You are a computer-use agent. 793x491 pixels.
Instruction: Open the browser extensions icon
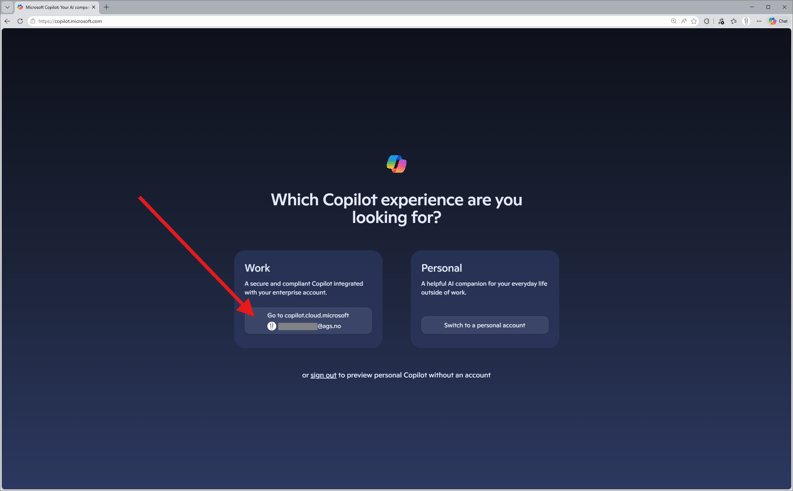pos(707,21)
